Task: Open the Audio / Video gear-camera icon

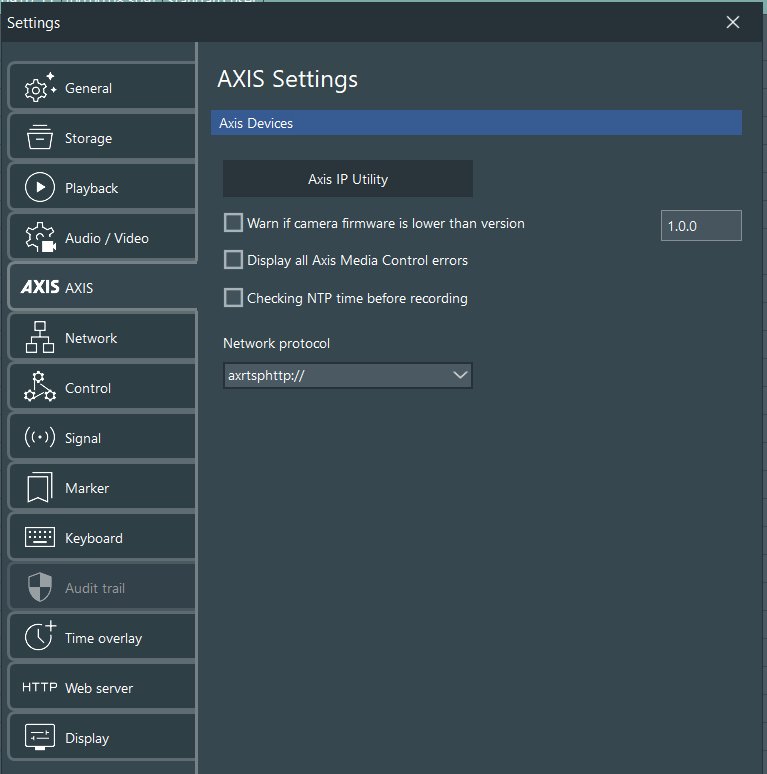Action: click(x=40, y=237)
